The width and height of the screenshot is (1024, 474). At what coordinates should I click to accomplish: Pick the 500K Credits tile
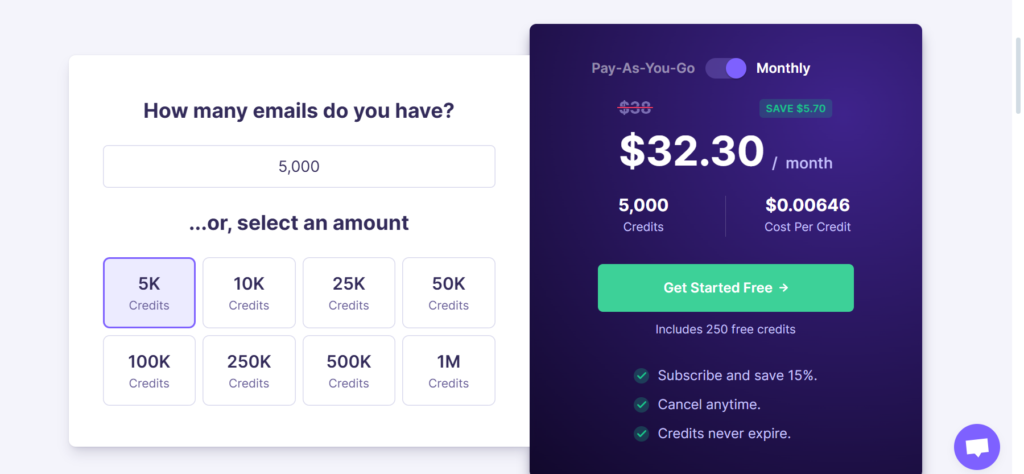[x=349, y=370]
